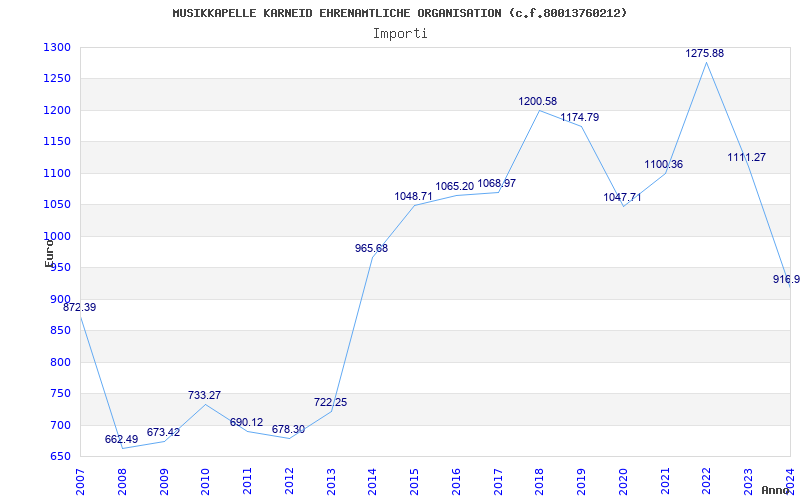The height and width of the screenshot is (500, 800).
Task: Select the 1048.71 data label
Action: pos(413,196)
